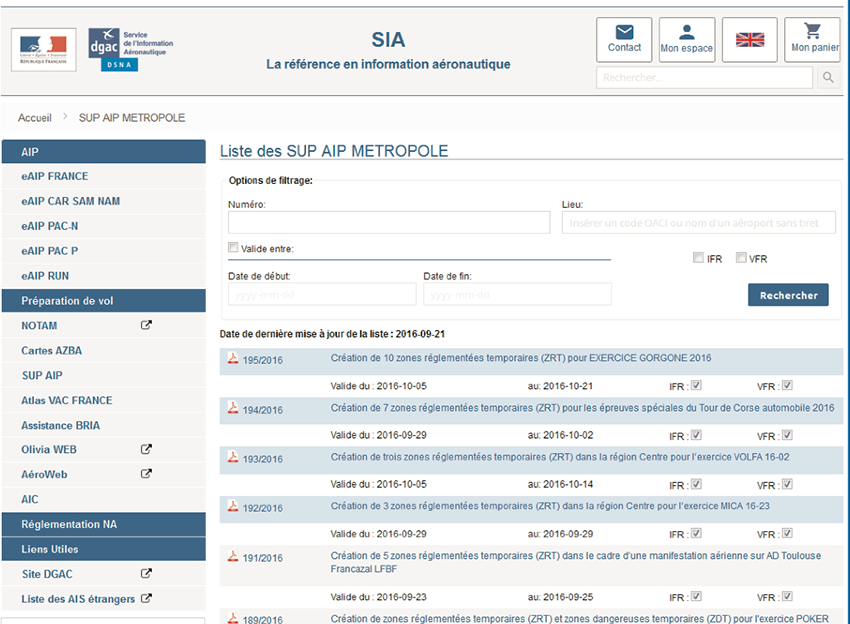This screenshot has height=624, width=850.
Task: Enable the Valide entre checkbox
Action: point(233,247)
